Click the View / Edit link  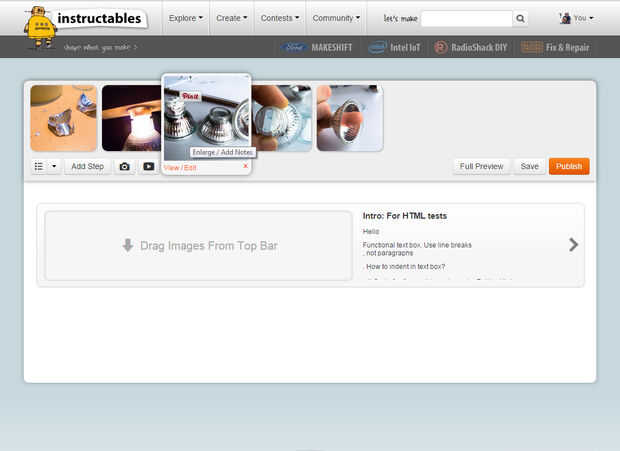tap(180, 168)
